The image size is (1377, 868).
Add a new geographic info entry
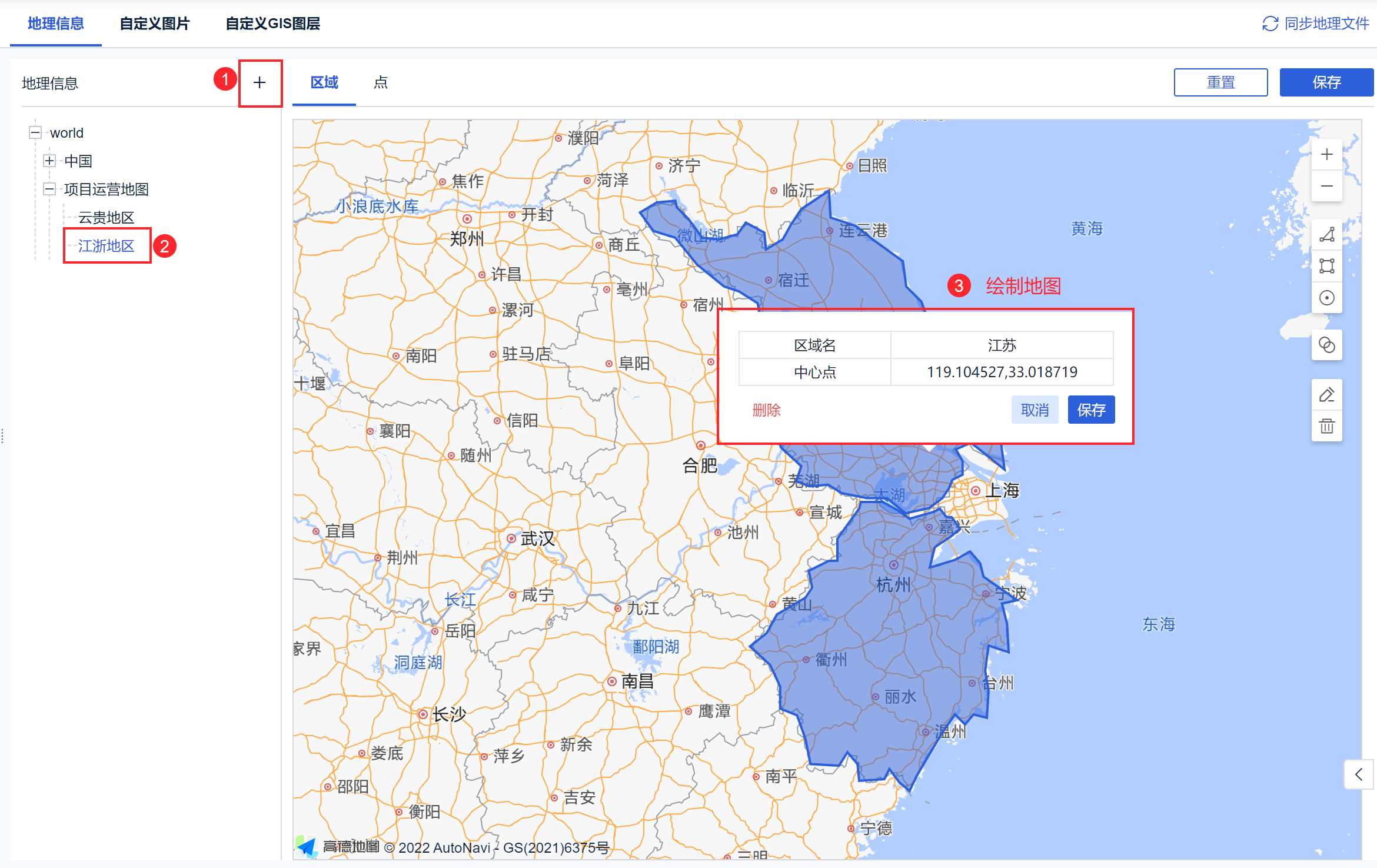click(260, 83)
